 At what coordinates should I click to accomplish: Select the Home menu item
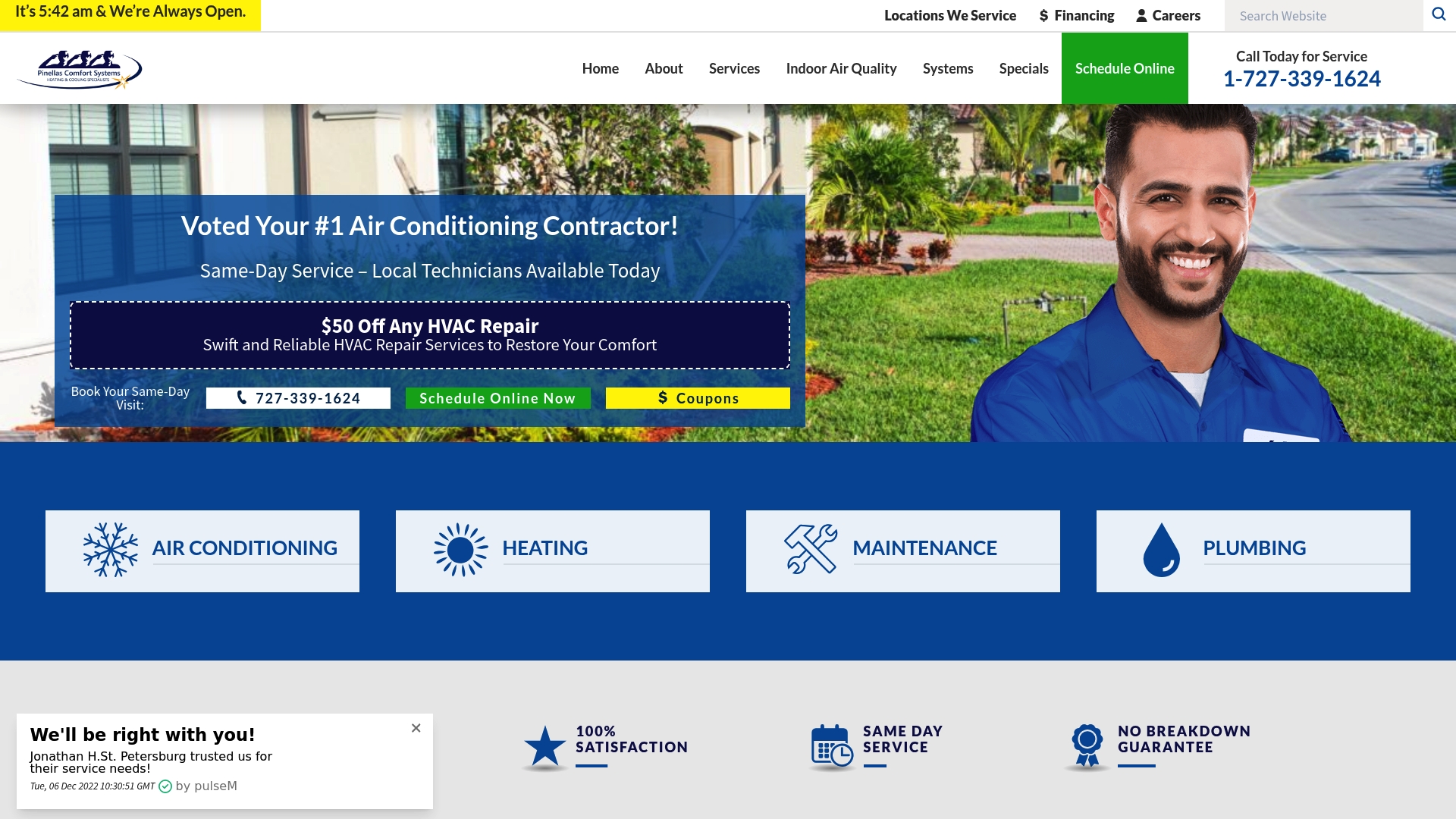tap(600, 68)
